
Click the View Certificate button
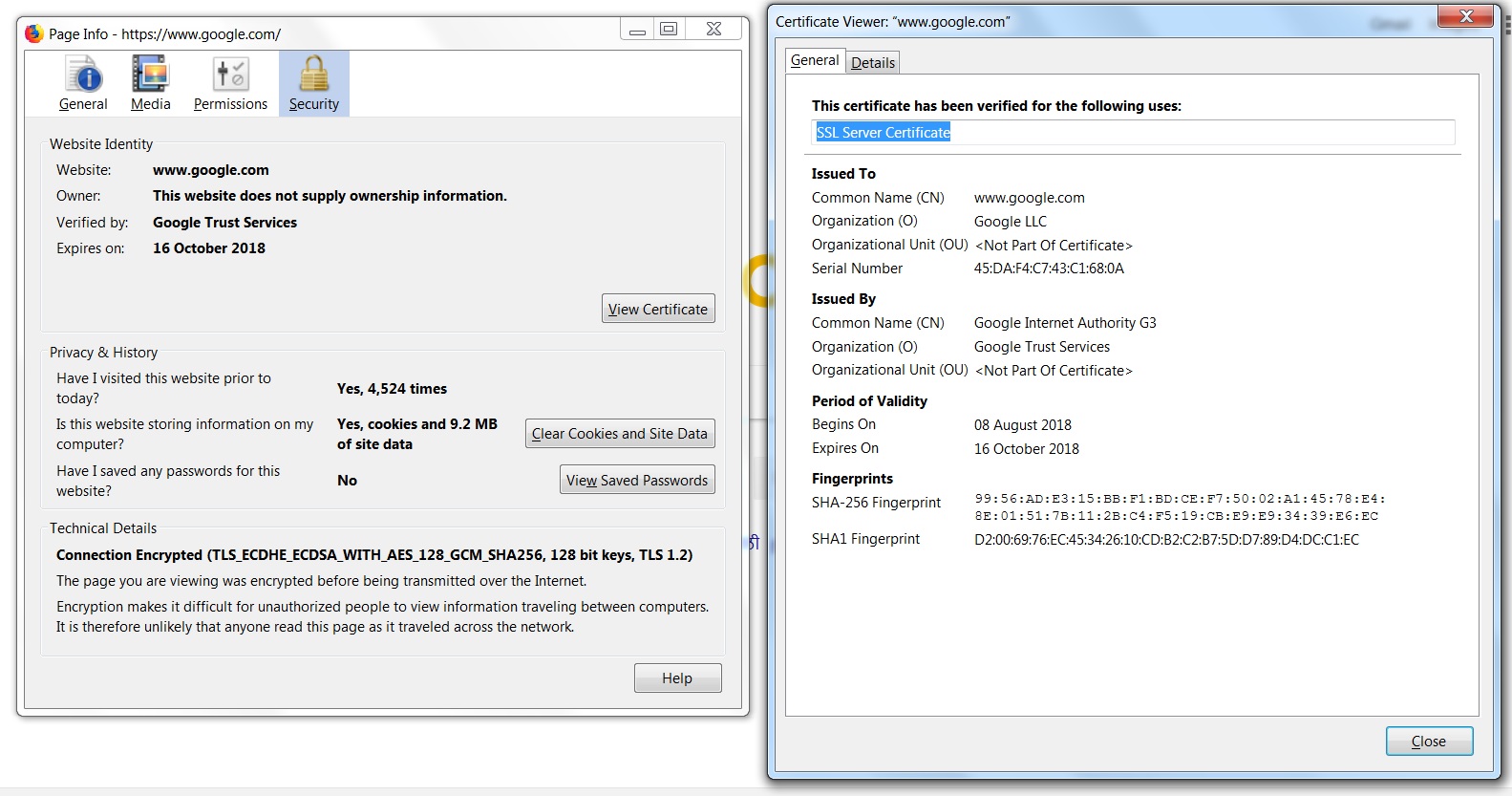(658, 309)
